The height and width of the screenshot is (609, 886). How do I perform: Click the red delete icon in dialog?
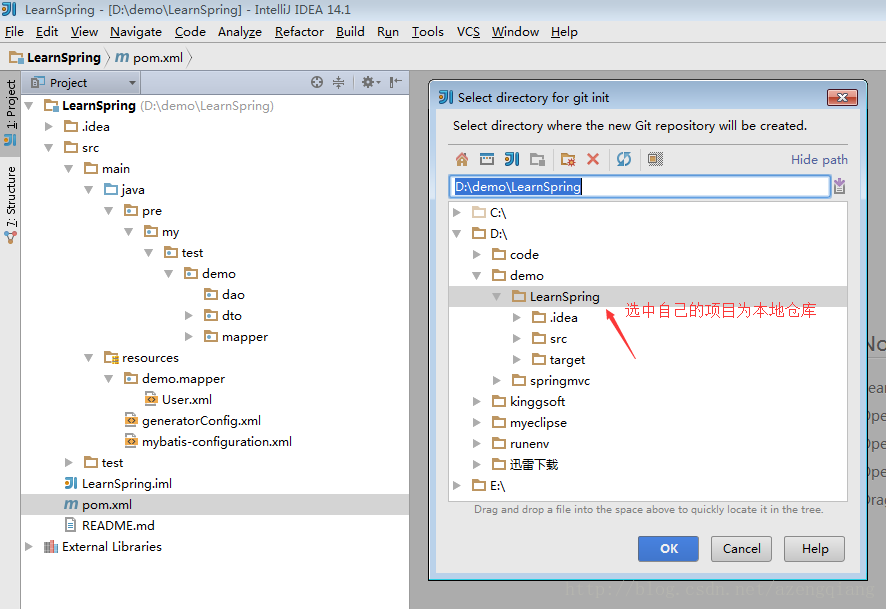593,159
